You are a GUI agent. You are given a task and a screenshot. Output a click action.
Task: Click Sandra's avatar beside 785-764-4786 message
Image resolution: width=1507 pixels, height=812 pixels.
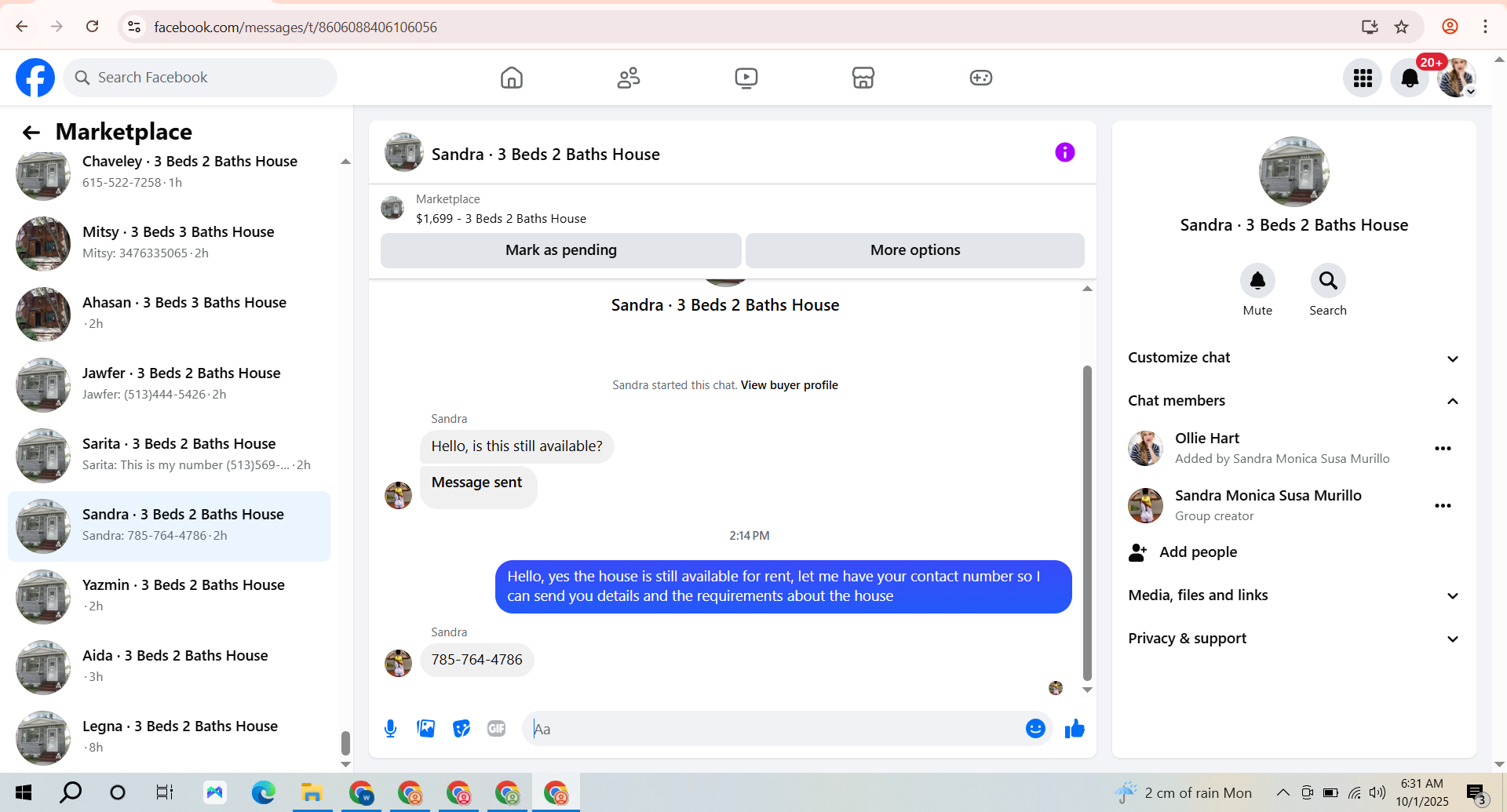(x=398, y=663)
